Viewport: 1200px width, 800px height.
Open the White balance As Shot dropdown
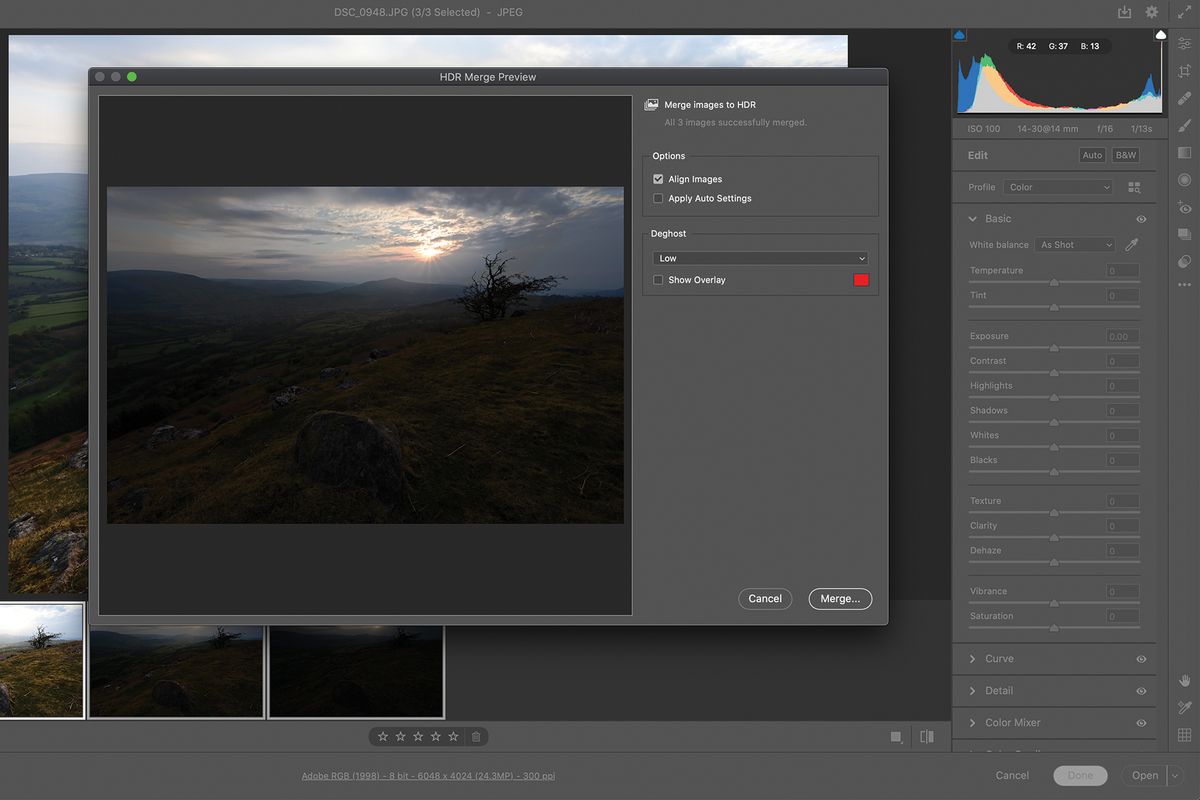[x=1074, y=244]
